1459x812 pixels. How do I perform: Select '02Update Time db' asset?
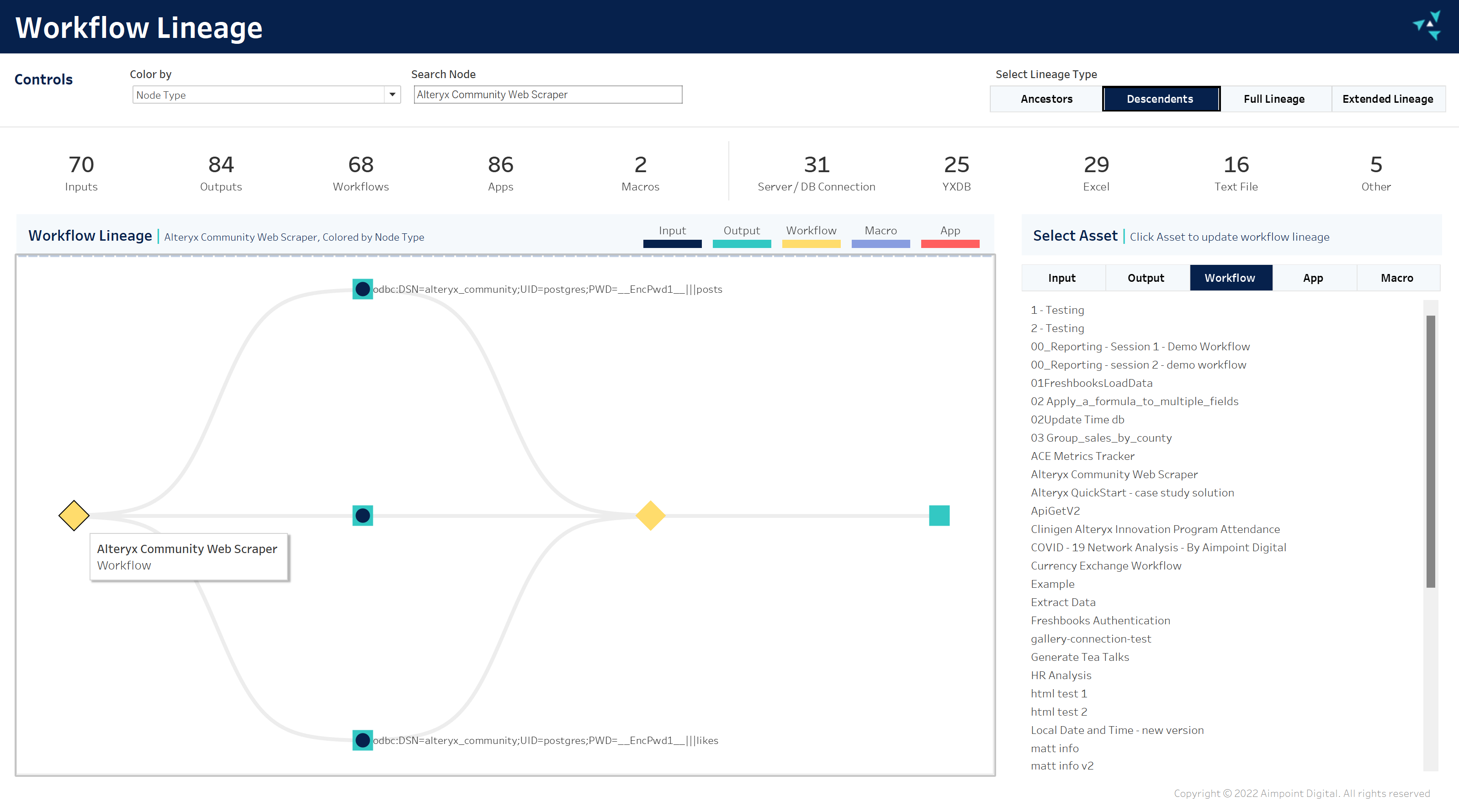[1077, 419]
